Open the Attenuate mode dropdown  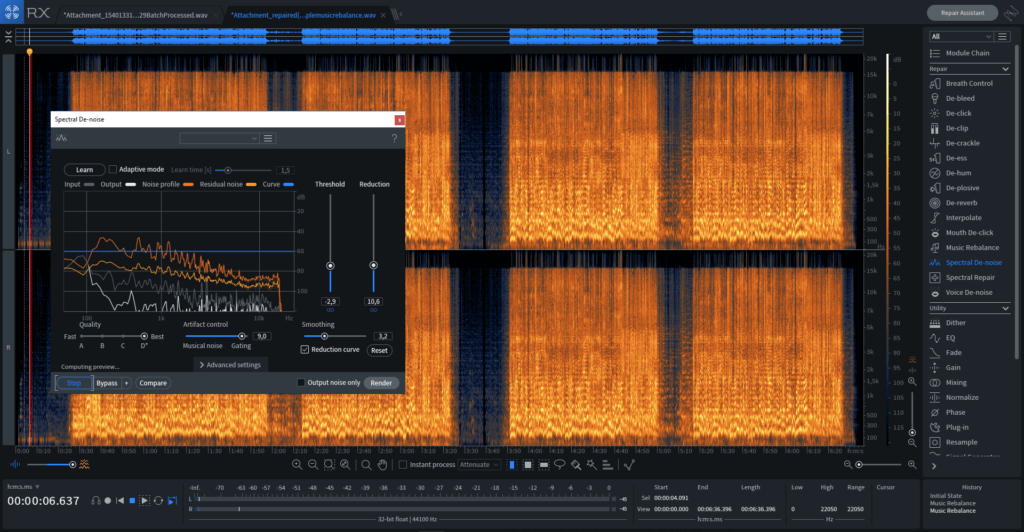pos(479,465)
